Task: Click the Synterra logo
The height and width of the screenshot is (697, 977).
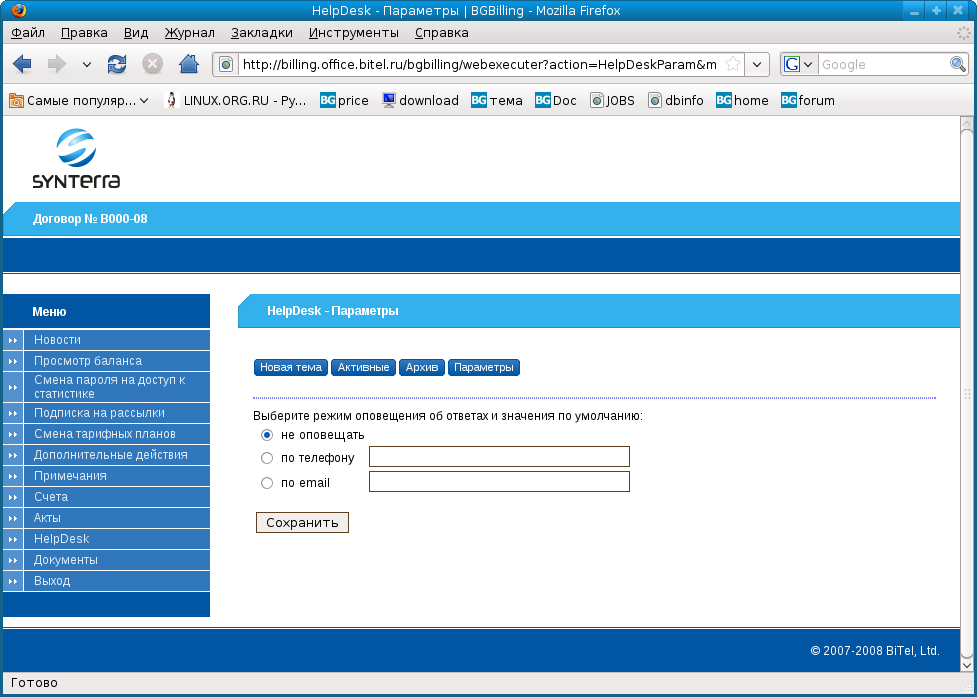Action: [x=73, y=156]
